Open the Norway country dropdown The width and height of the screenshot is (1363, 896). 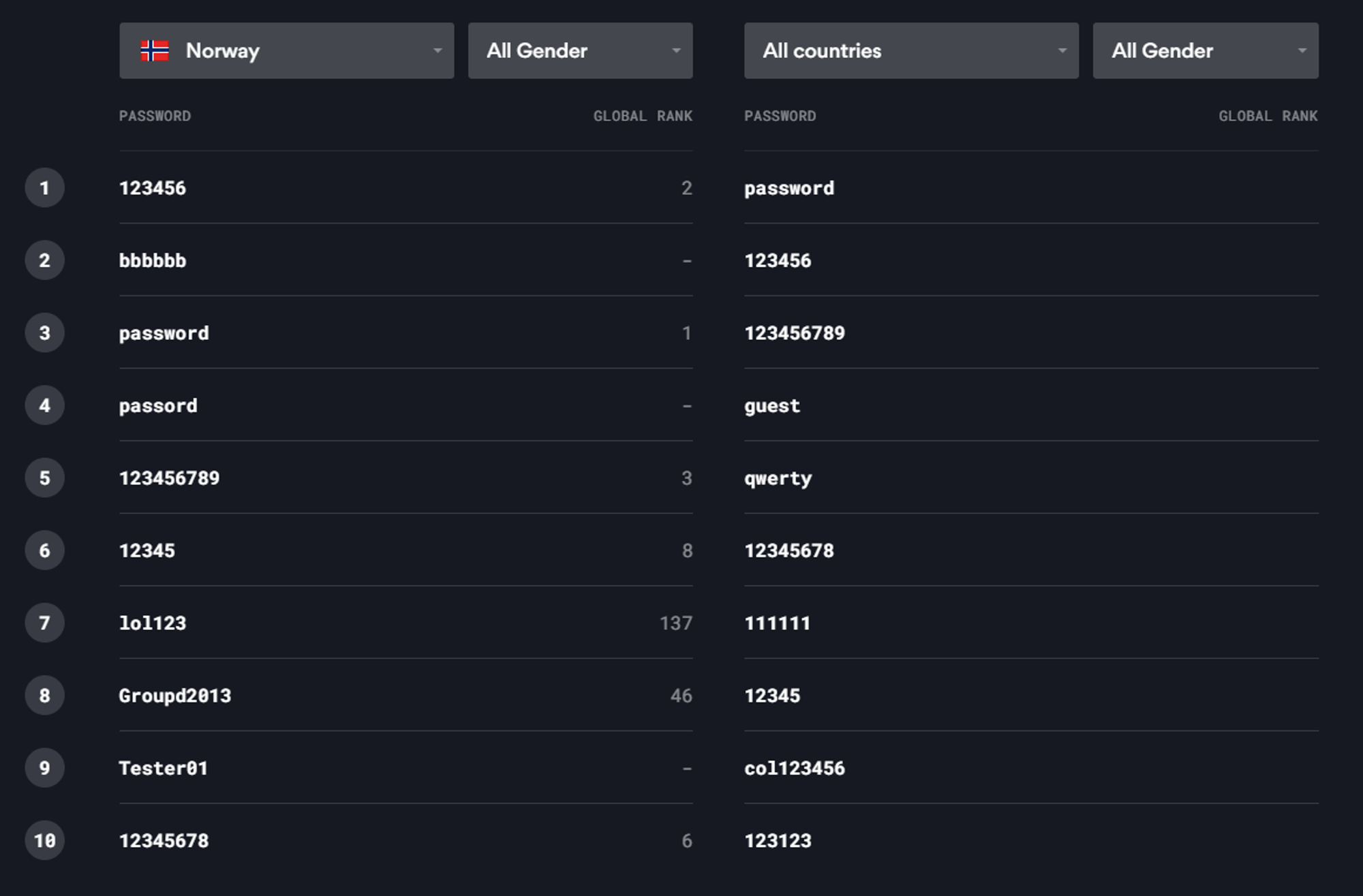point(286,50)
